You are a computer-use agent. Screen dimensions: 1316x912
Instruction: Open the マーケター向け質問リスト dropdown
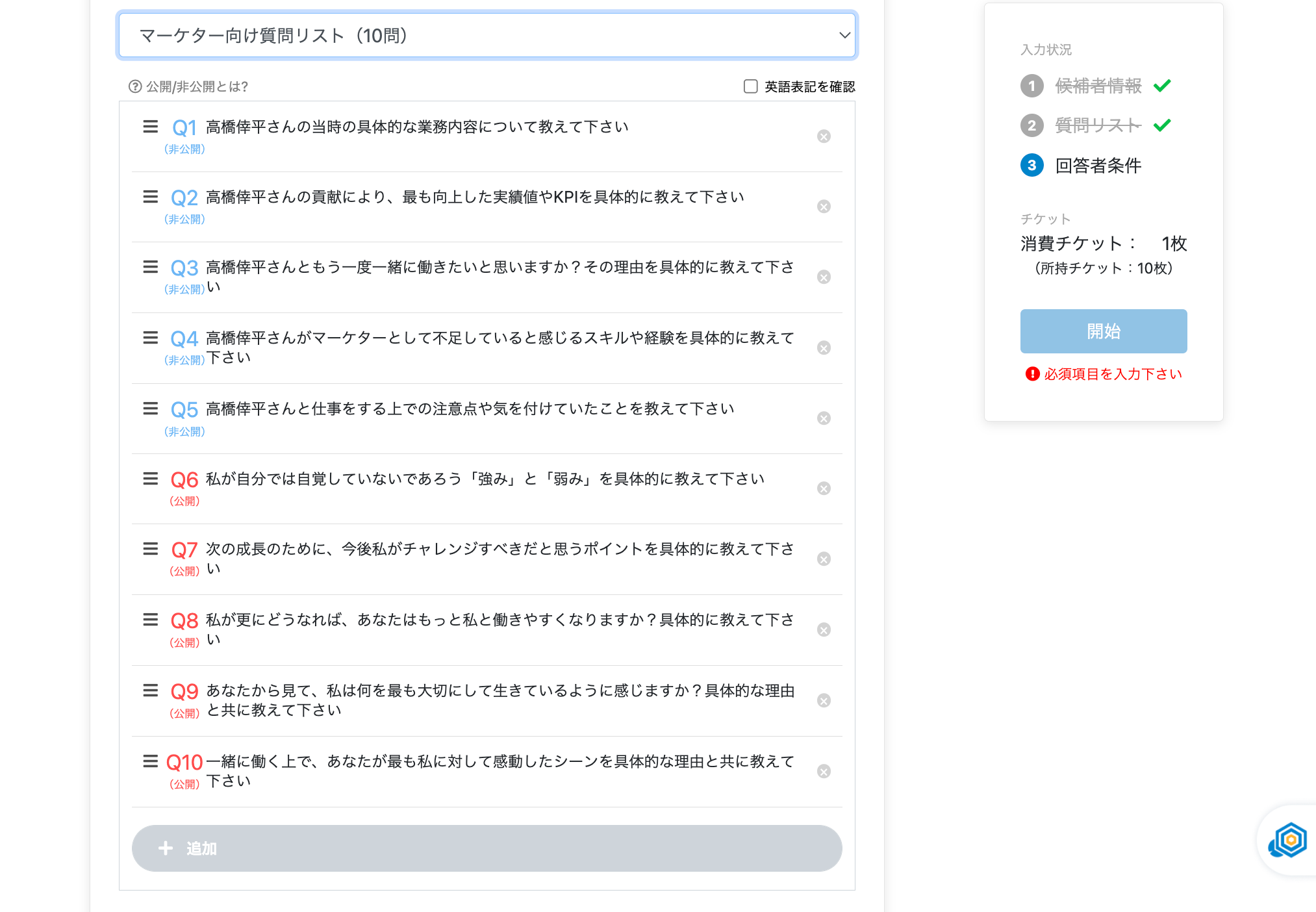(487, 36)
